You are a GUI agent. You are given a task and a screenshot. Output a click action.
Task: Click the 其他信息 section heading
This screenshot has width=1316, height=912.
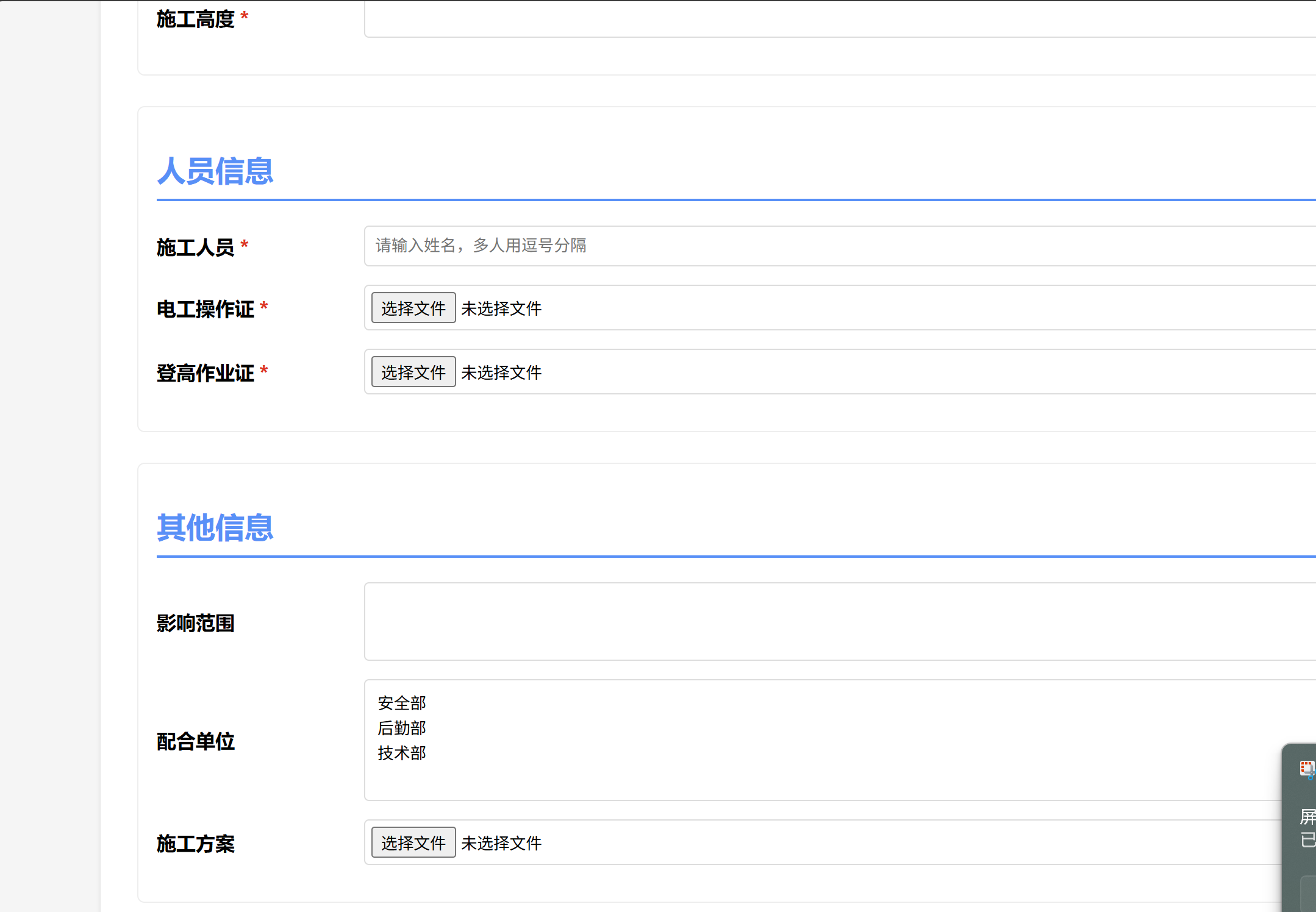click(x=215, y=527)
